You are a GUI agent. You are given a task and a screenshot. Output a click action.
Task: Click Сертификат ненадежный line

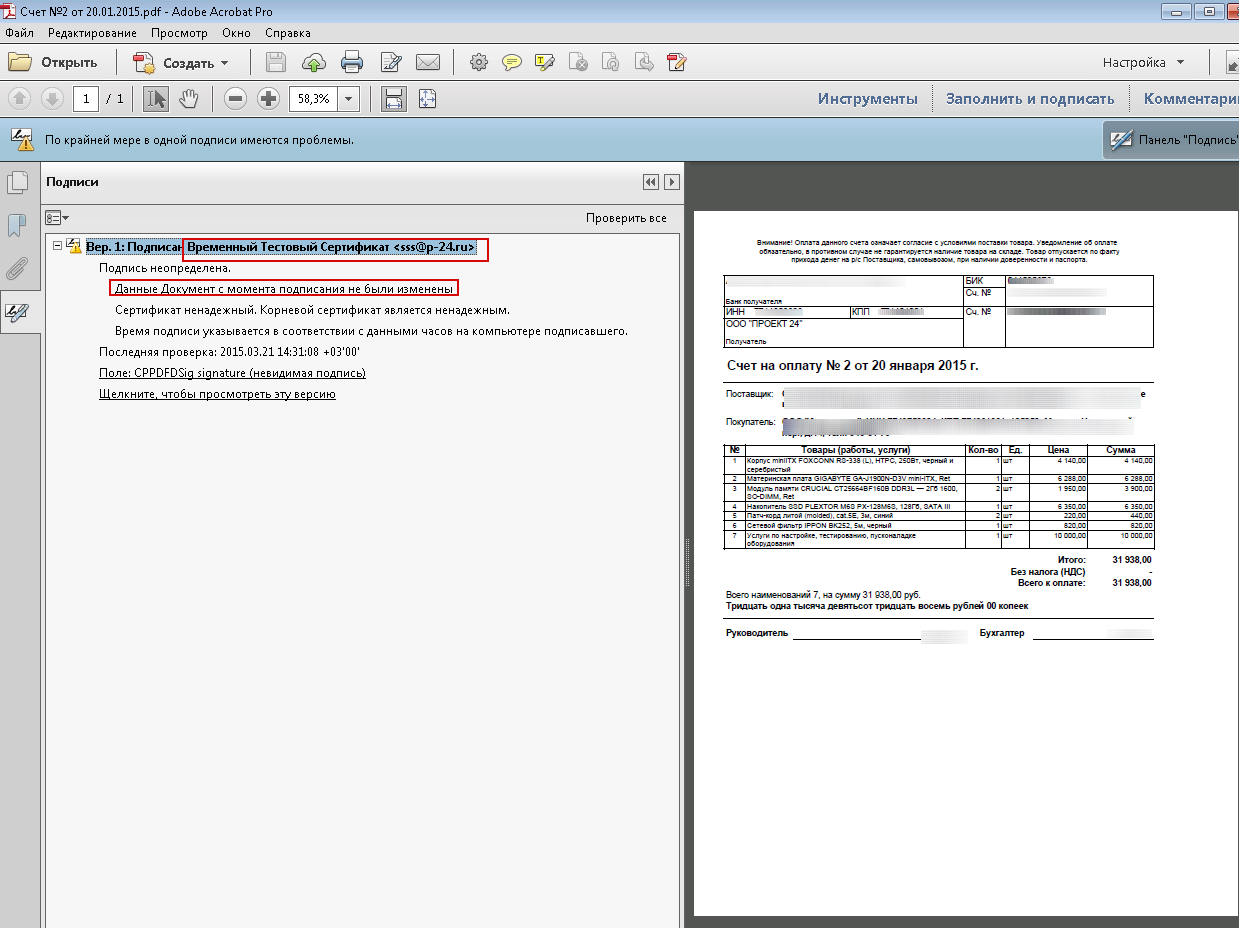point(312,310)
